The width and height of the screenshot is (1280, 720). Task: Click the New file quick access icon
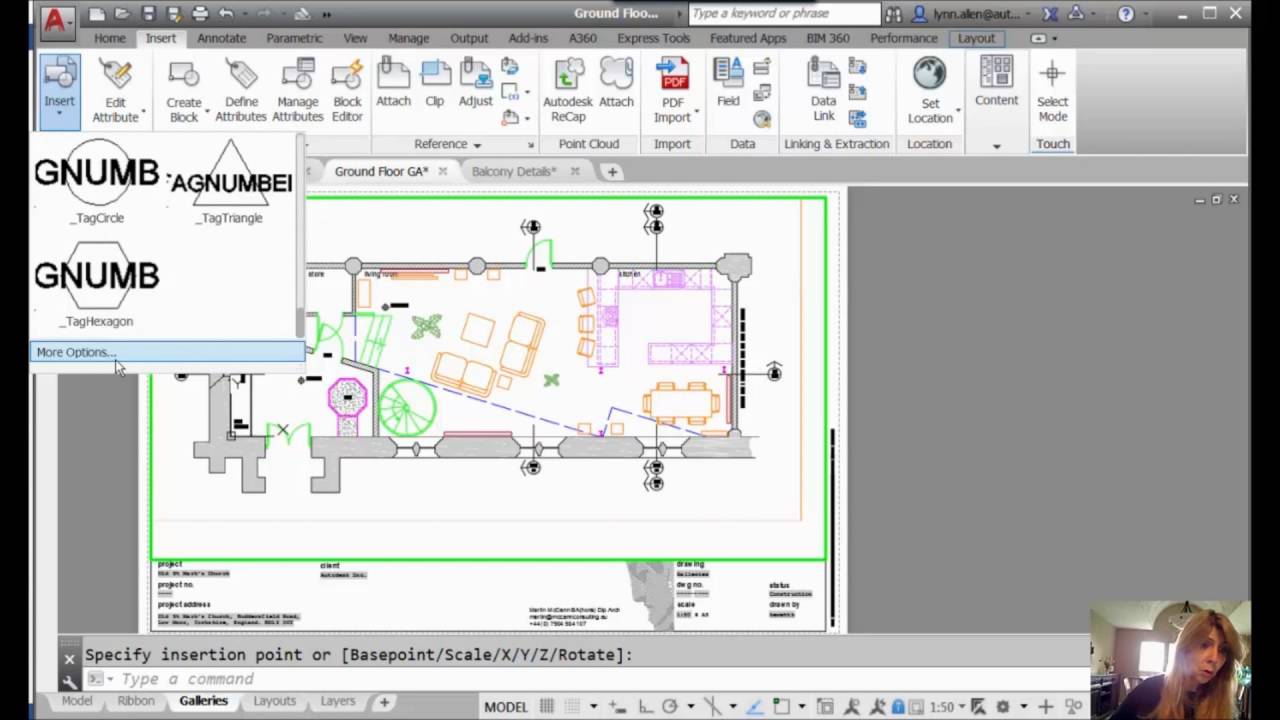[x=96, y=14]
